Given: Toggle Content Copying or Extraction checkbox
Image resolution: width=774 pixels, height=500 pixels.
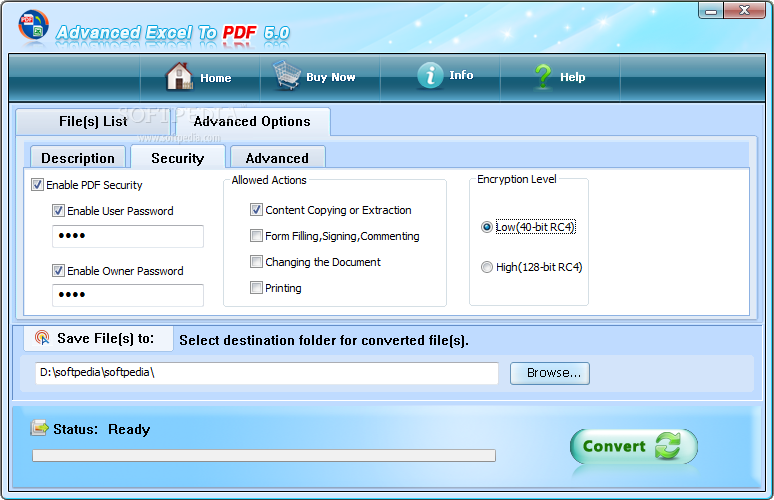Looking at the screenshot, I should [x=256, y=210].
